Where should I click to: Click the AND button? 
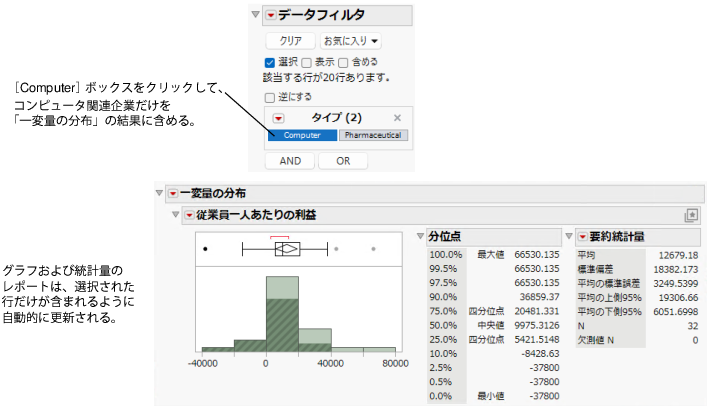tap(290, 161)
